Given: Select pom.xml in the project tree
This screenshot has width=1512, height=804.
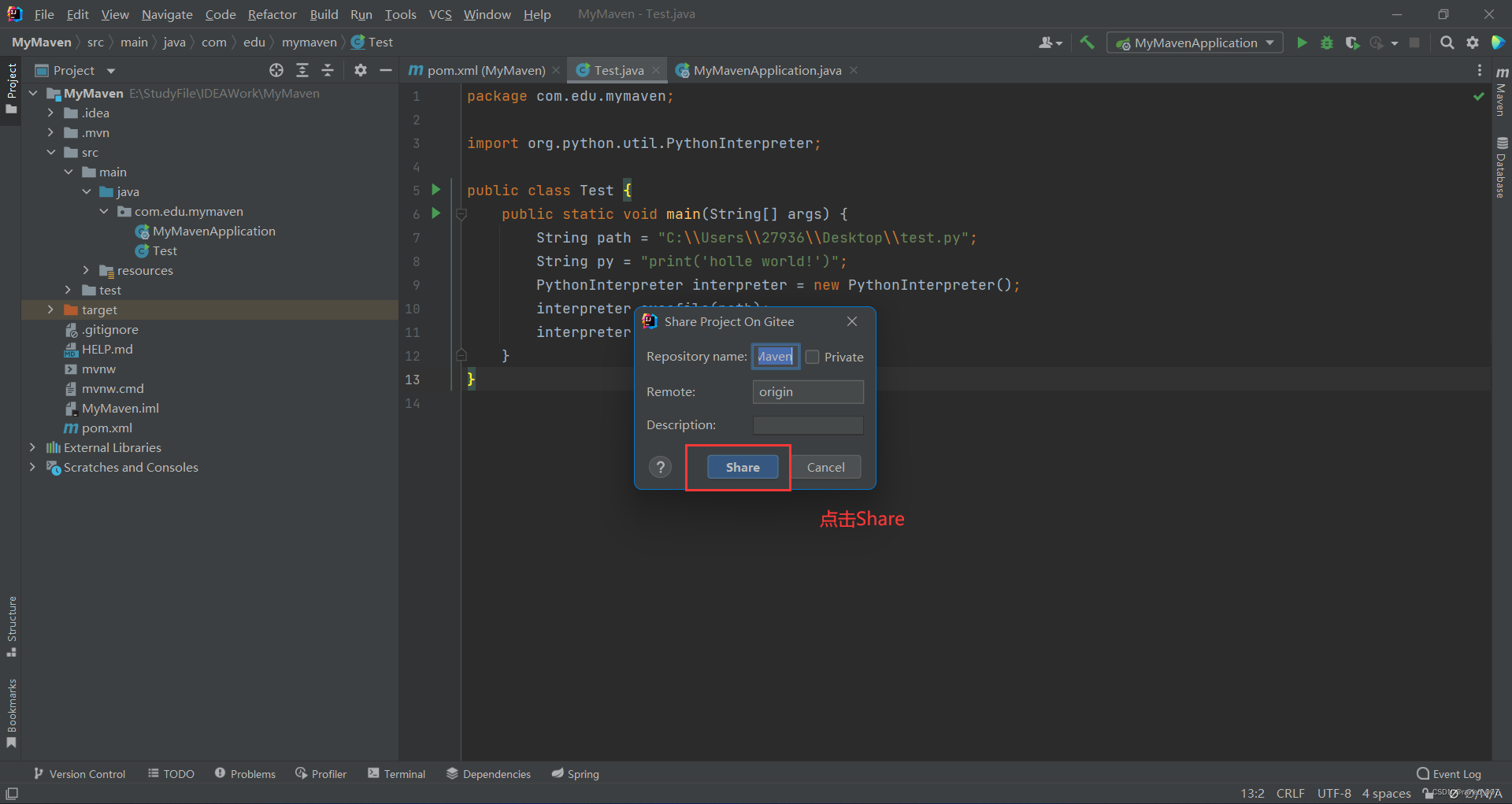Looking at the screenshot, I should tap(106, 428).
